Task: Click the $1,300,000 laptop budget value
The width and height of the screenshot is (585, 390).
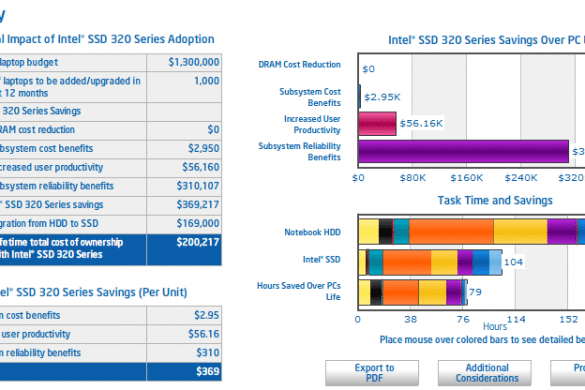Action: (194, 62)
